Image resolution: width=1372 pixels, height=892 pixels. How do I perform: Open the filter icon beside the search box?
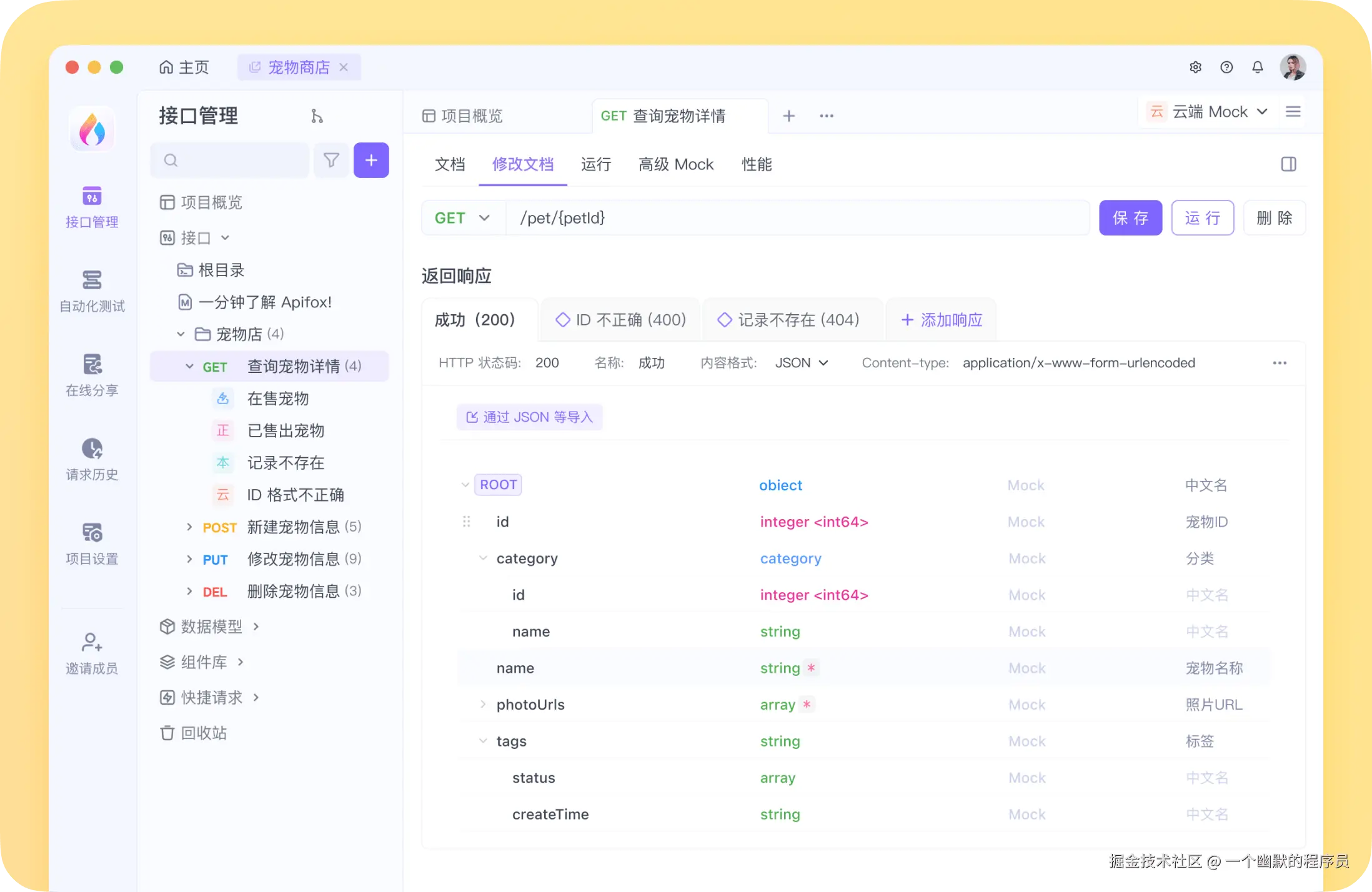point(331,160)
